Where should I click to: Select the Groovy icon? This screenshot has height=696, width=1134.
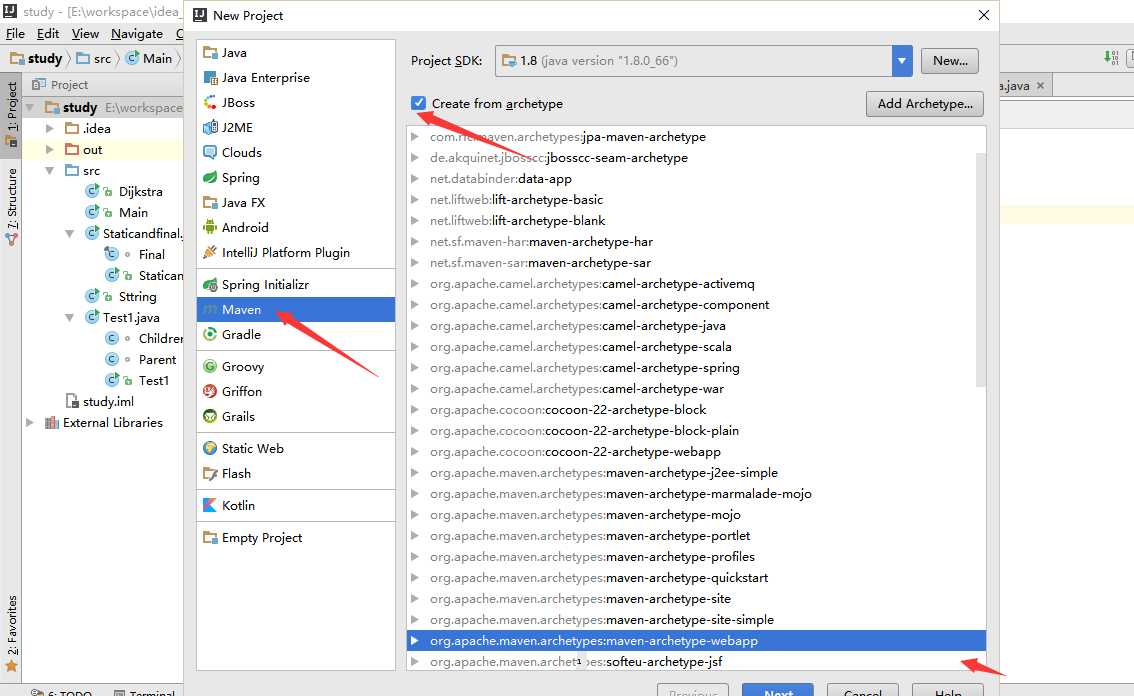210,367
